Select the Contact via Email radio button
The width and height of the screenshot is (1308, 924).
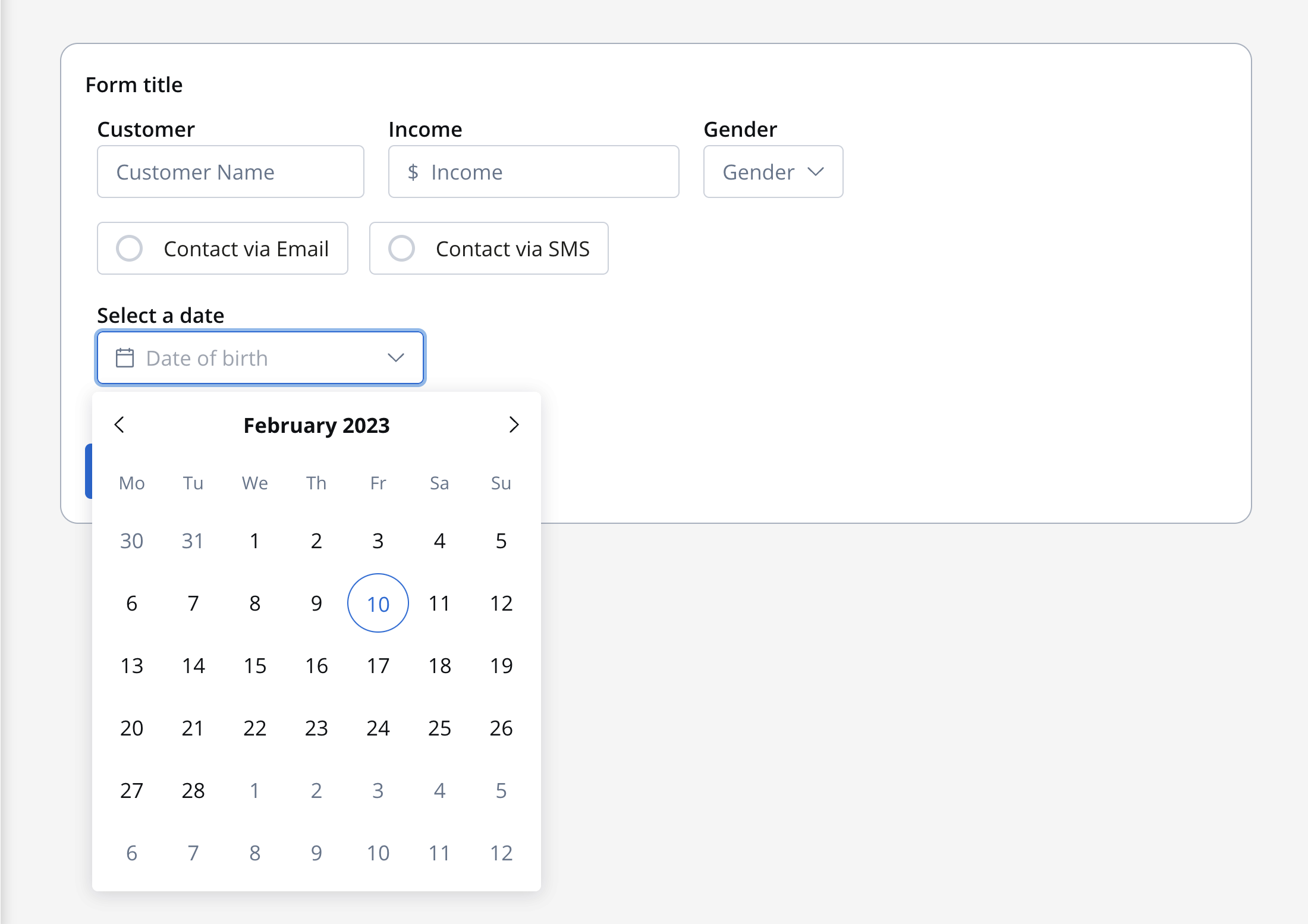pos(129,249)
